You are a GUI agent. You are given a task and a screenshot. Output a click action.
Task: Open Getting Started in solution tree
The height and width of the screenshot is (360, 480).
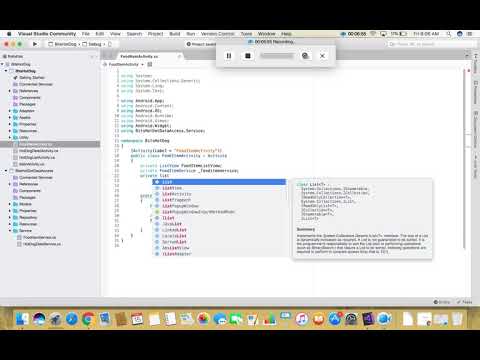[x=32, y=78]
